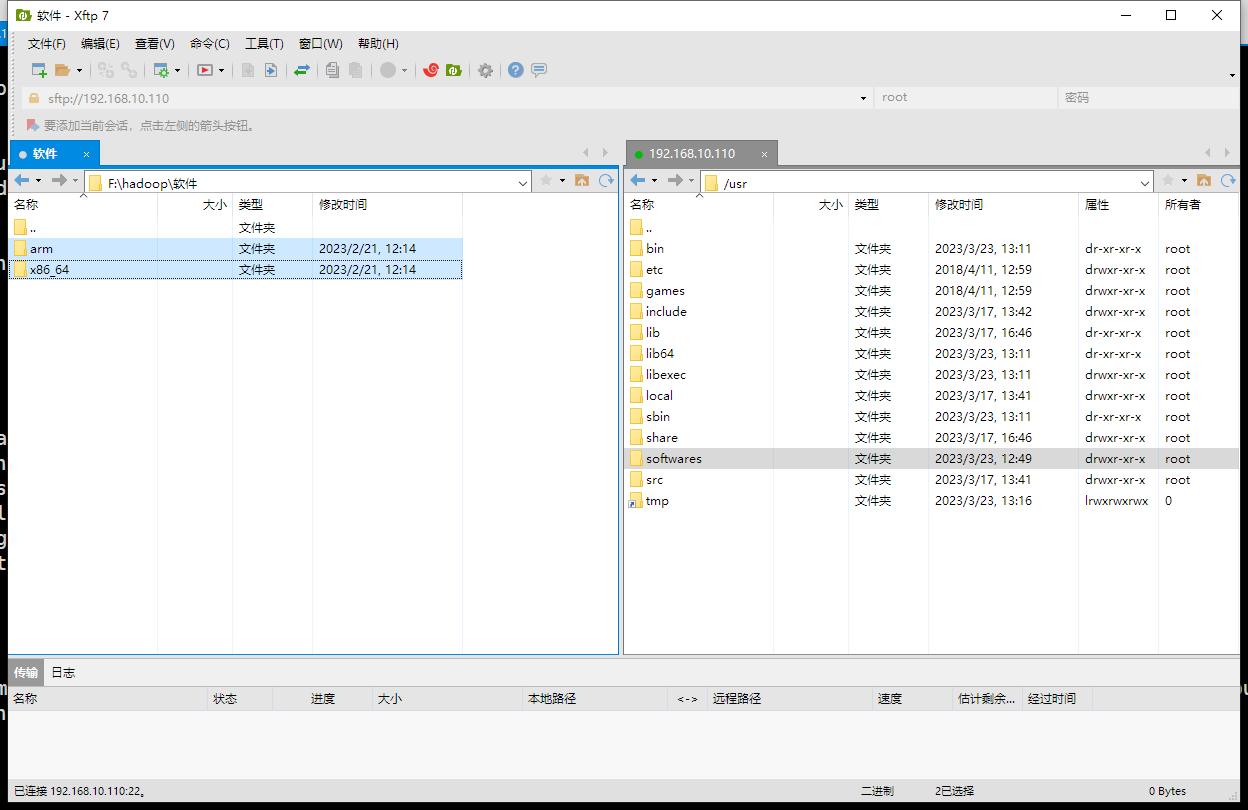Go to home folder in local pane

pos(582,181)
